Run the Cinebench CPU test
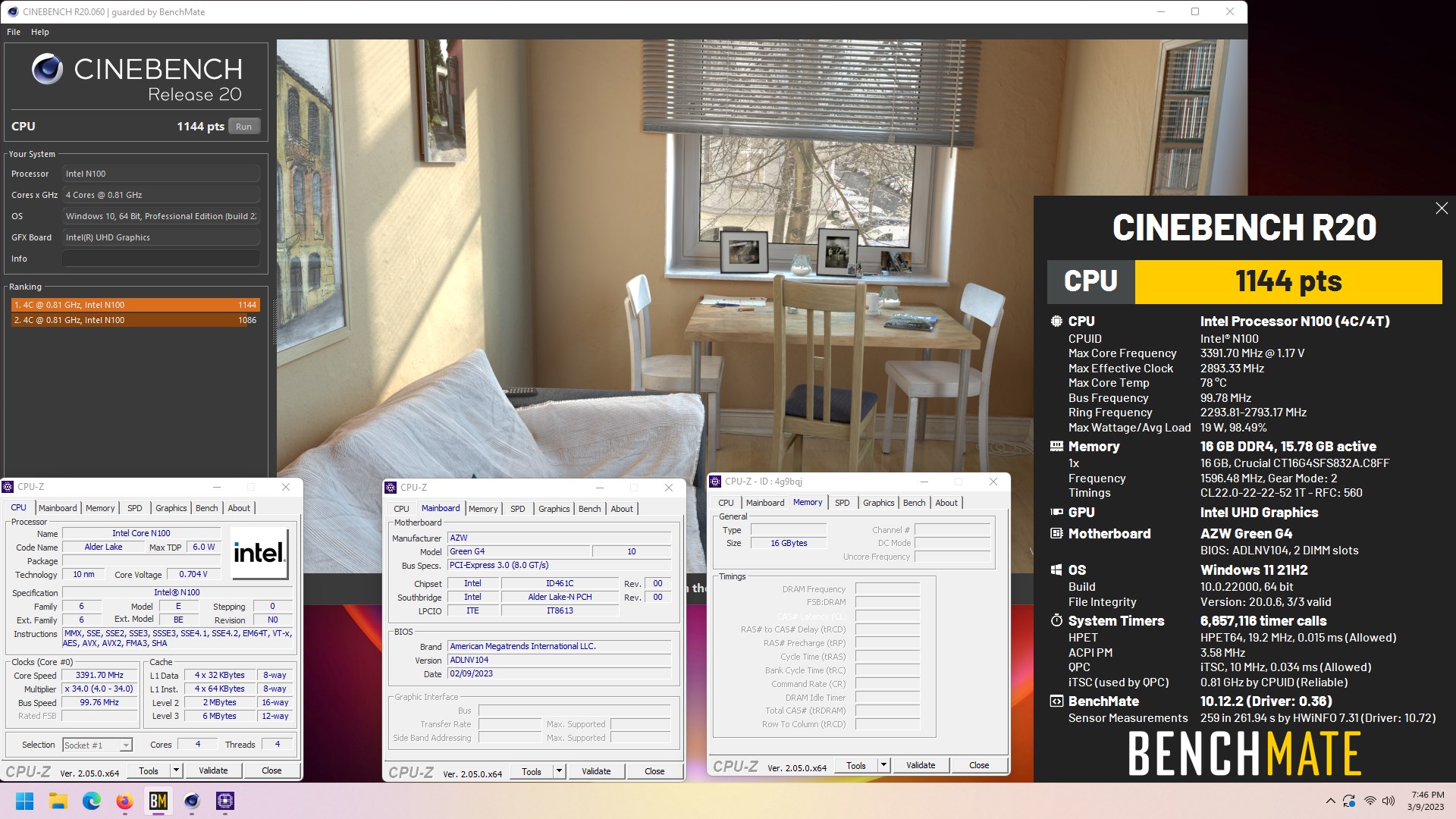This screenshot has width=1456, height=819. [243, 127]
